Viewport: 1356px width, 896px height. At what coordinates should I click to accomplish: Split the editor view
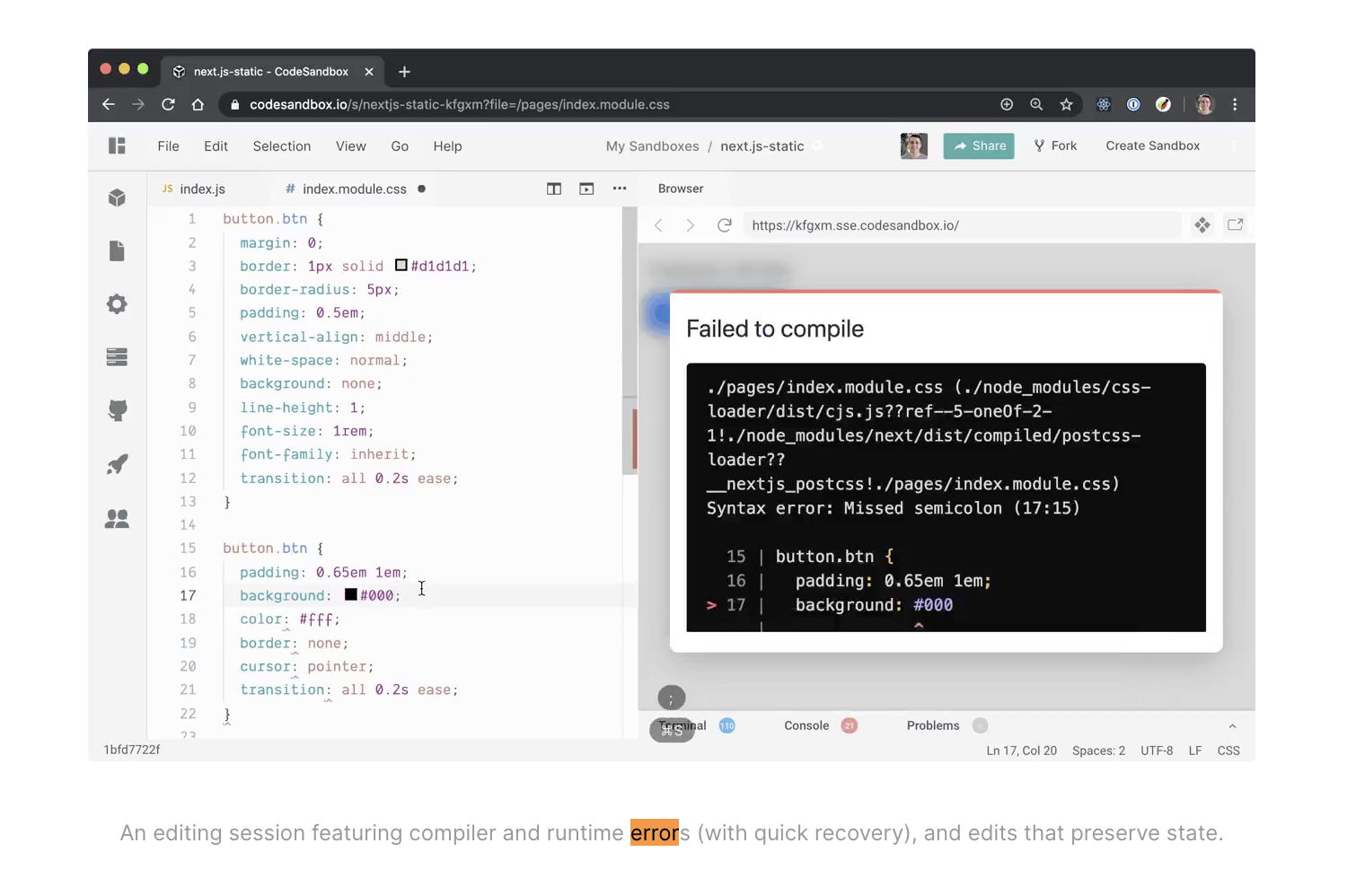554,189
